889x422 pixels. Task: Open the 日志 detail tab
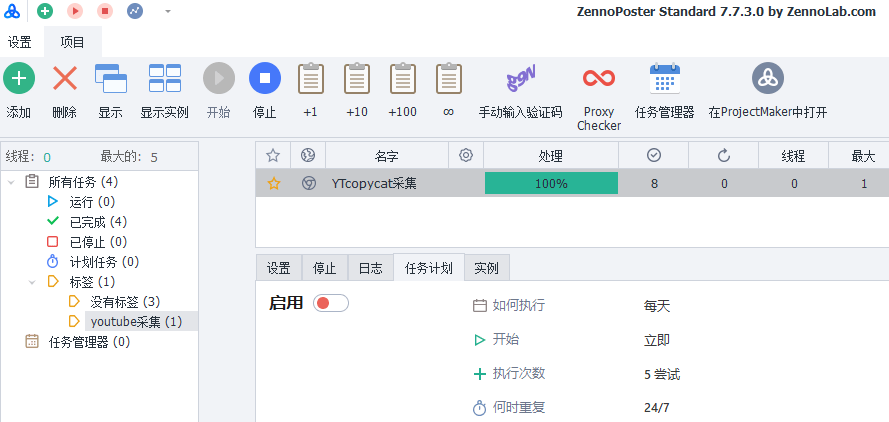[370, 268]
